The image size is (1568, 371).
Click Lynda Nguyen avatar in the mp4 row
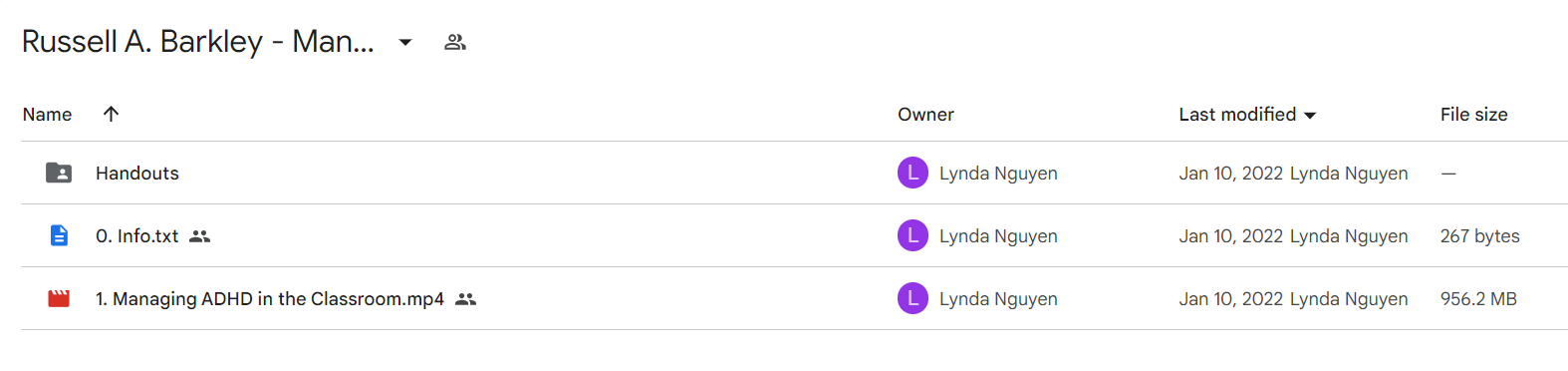click(x=913, y=298)
